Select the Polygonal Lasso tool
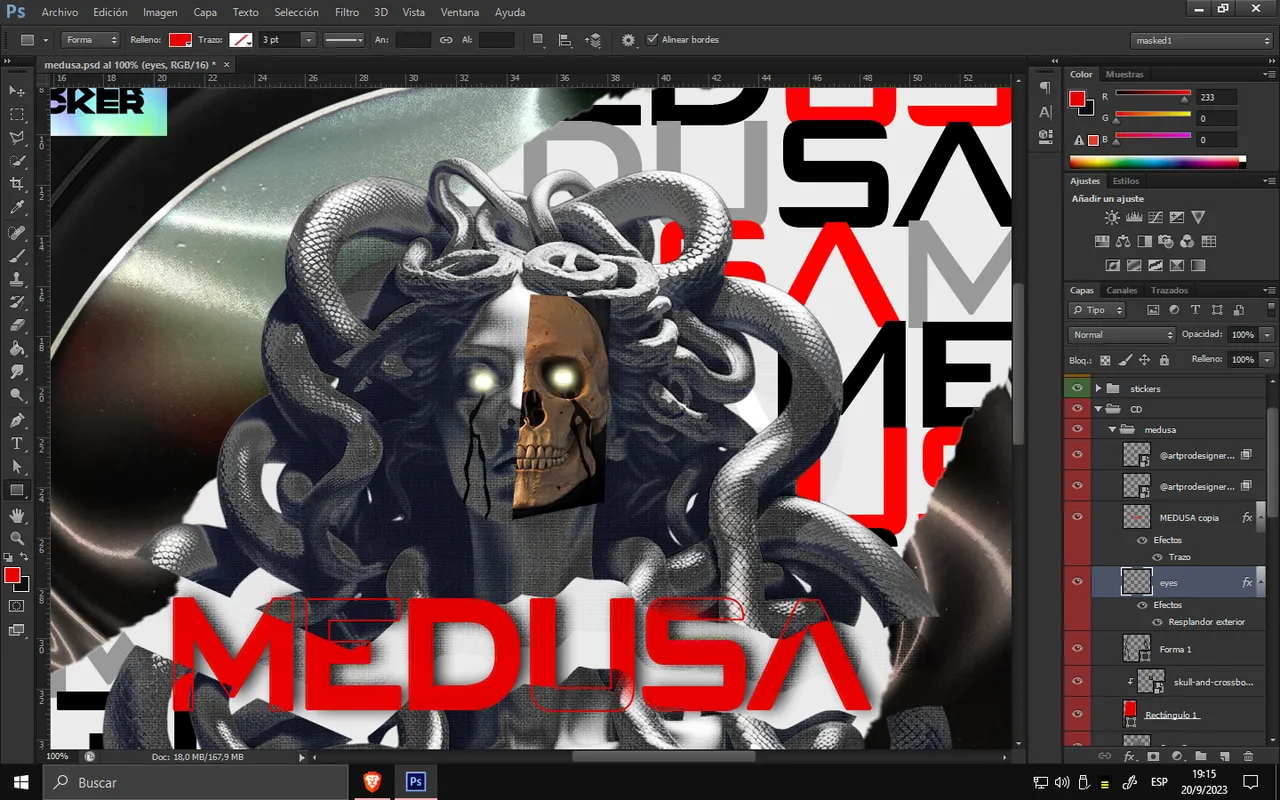This screenshot has height=800, width=1280. [x=17, y=138]
